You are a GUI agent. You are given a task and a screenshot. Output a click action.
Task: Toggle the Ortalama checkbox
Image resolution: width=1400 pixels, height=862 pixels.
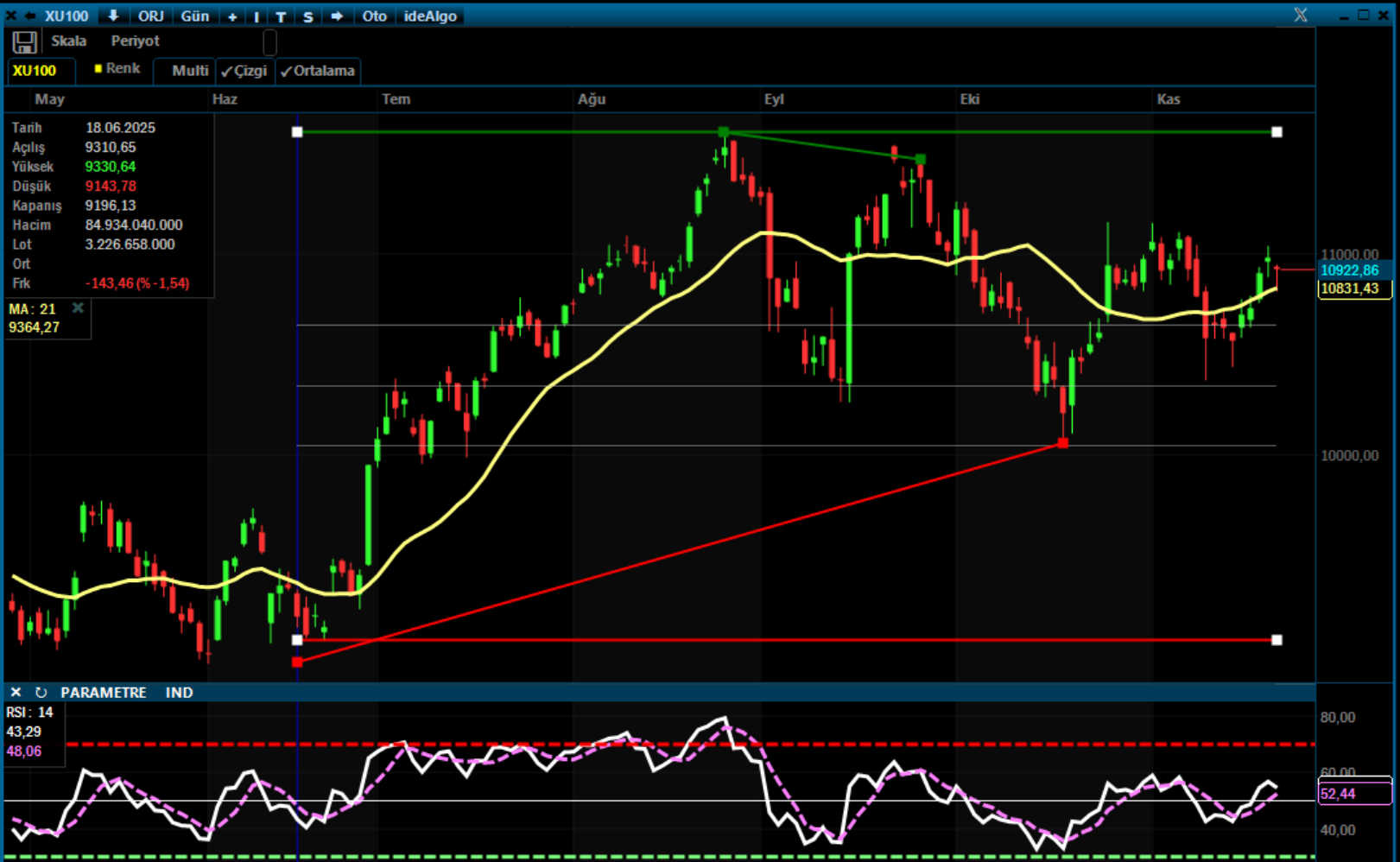317,72
